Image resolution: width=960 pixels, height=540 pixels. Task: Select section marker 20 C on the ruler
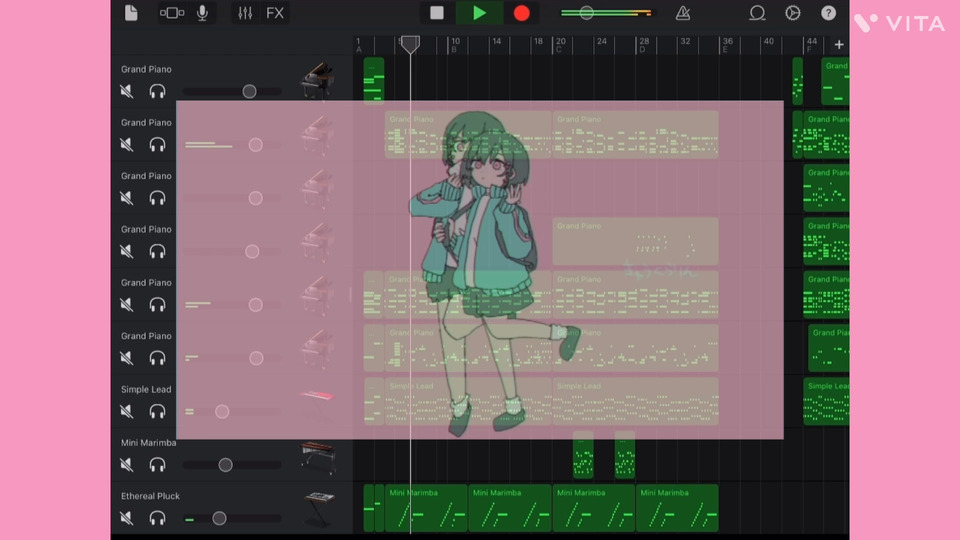tap(560, 45)
